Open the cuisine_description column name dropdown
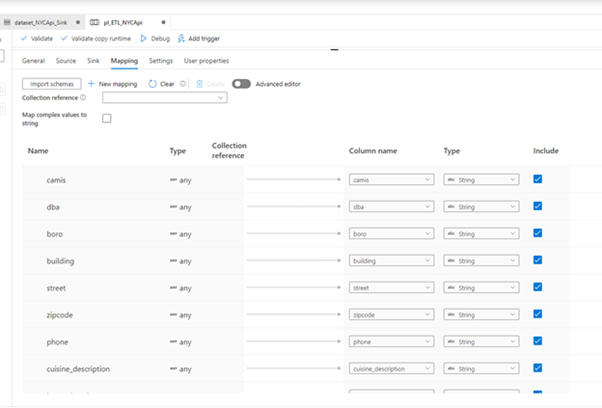Image resolution: width=602 pixels, height=408 pixels. coord(392,368)
